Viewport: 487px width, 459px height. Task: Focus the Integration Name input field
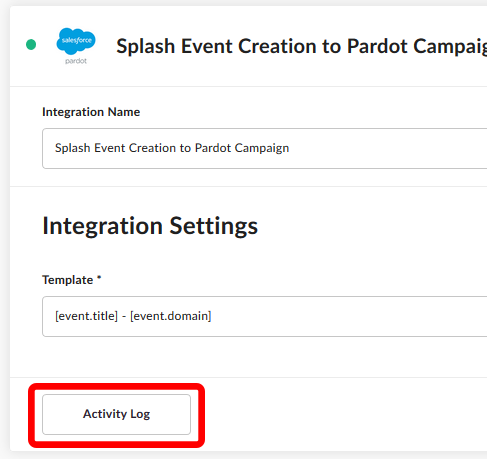coord(265,148)
